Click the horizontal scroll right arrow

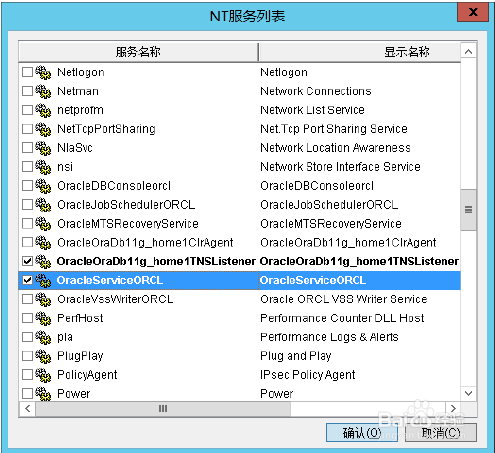(453, 409)
